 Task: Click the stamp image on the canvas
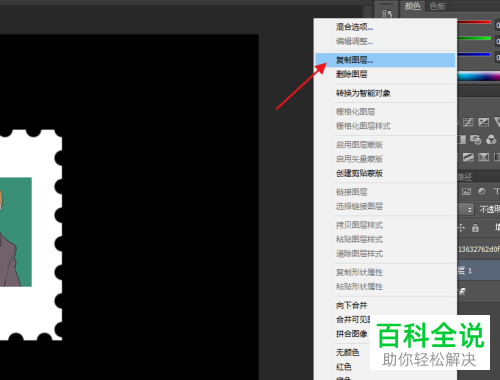tap(31, 235)
